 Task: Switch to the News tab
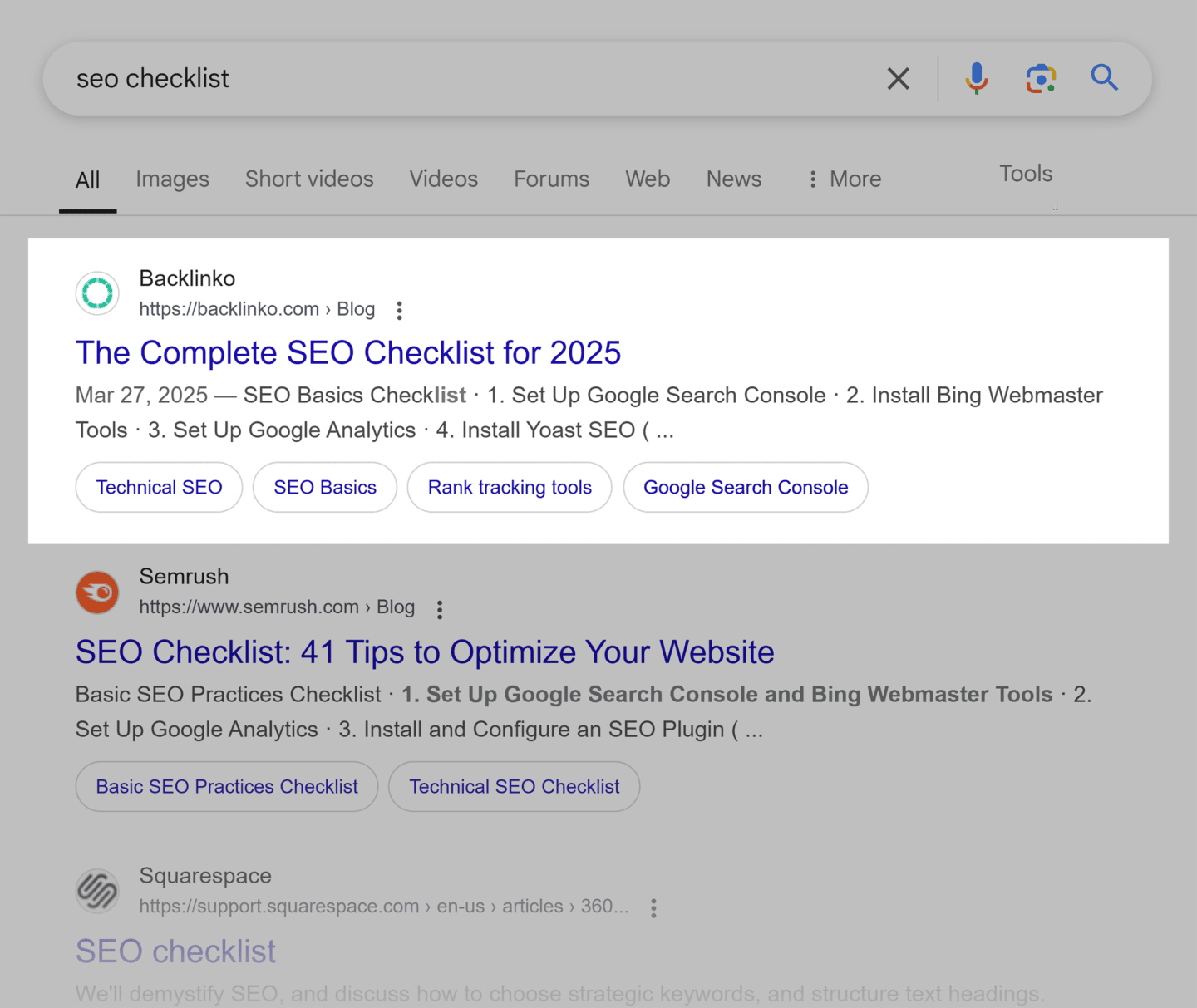(733, 179)
